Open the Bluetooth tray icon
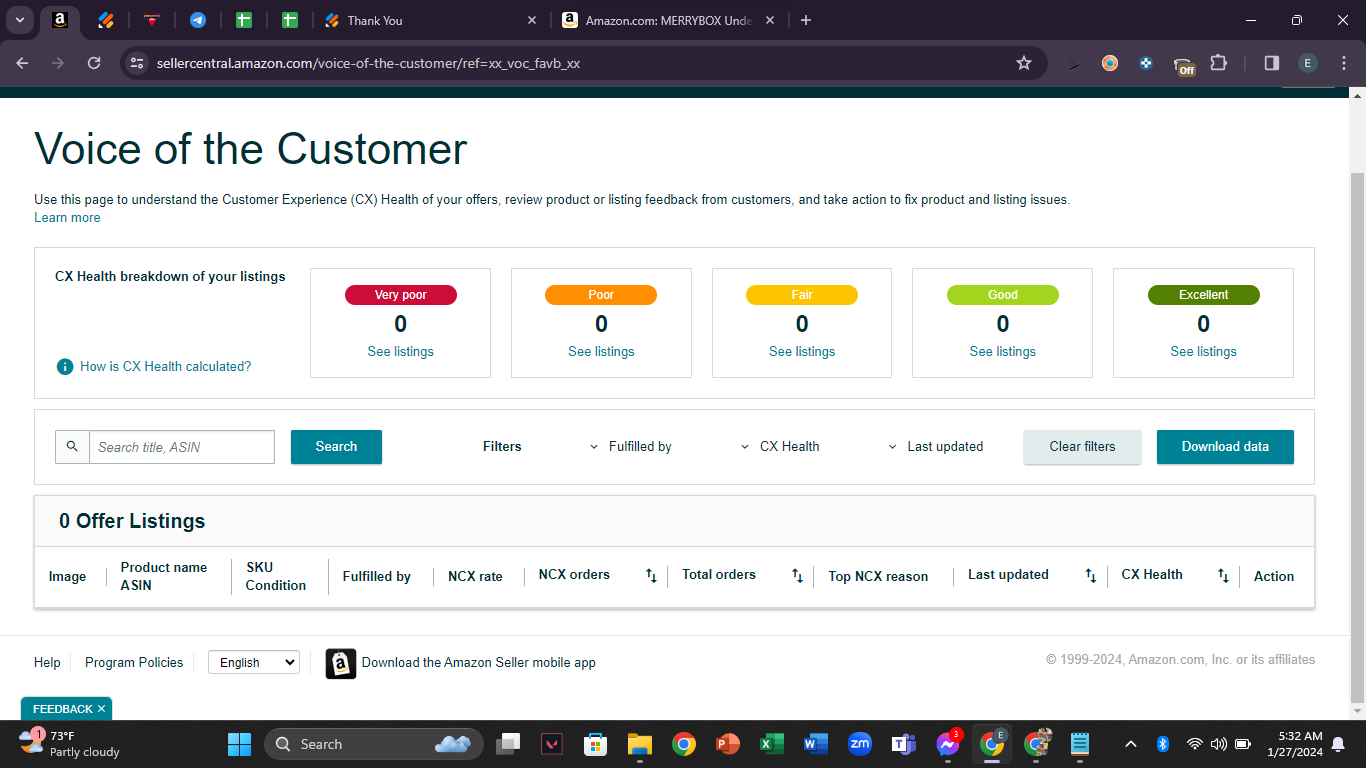The image size is (1366, 768). pos(1163,744)
